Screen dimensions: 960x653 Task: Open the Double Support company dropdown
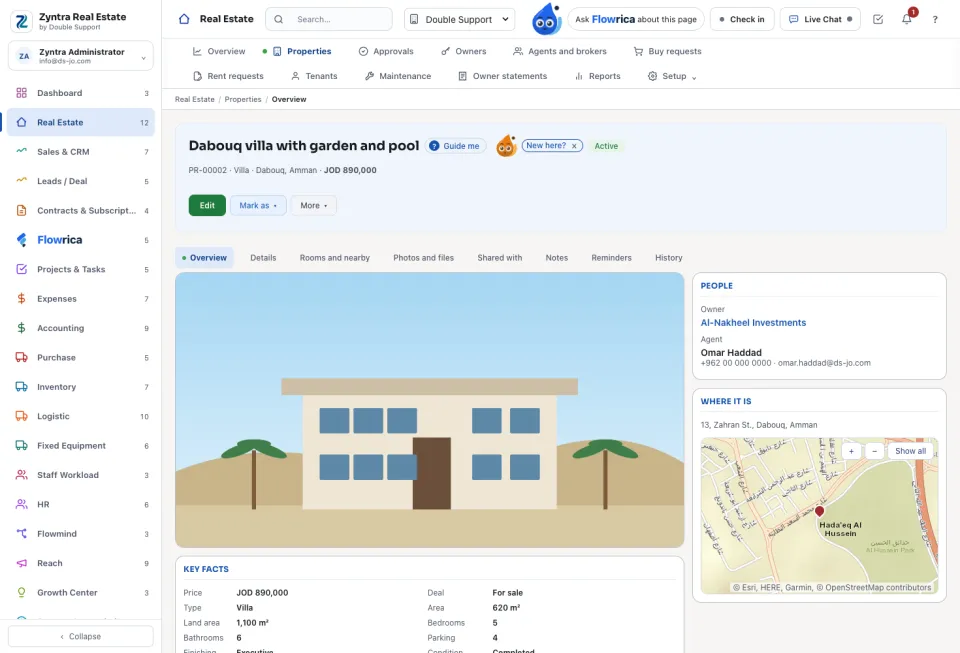pyautogui.click(x=459, y=20)
